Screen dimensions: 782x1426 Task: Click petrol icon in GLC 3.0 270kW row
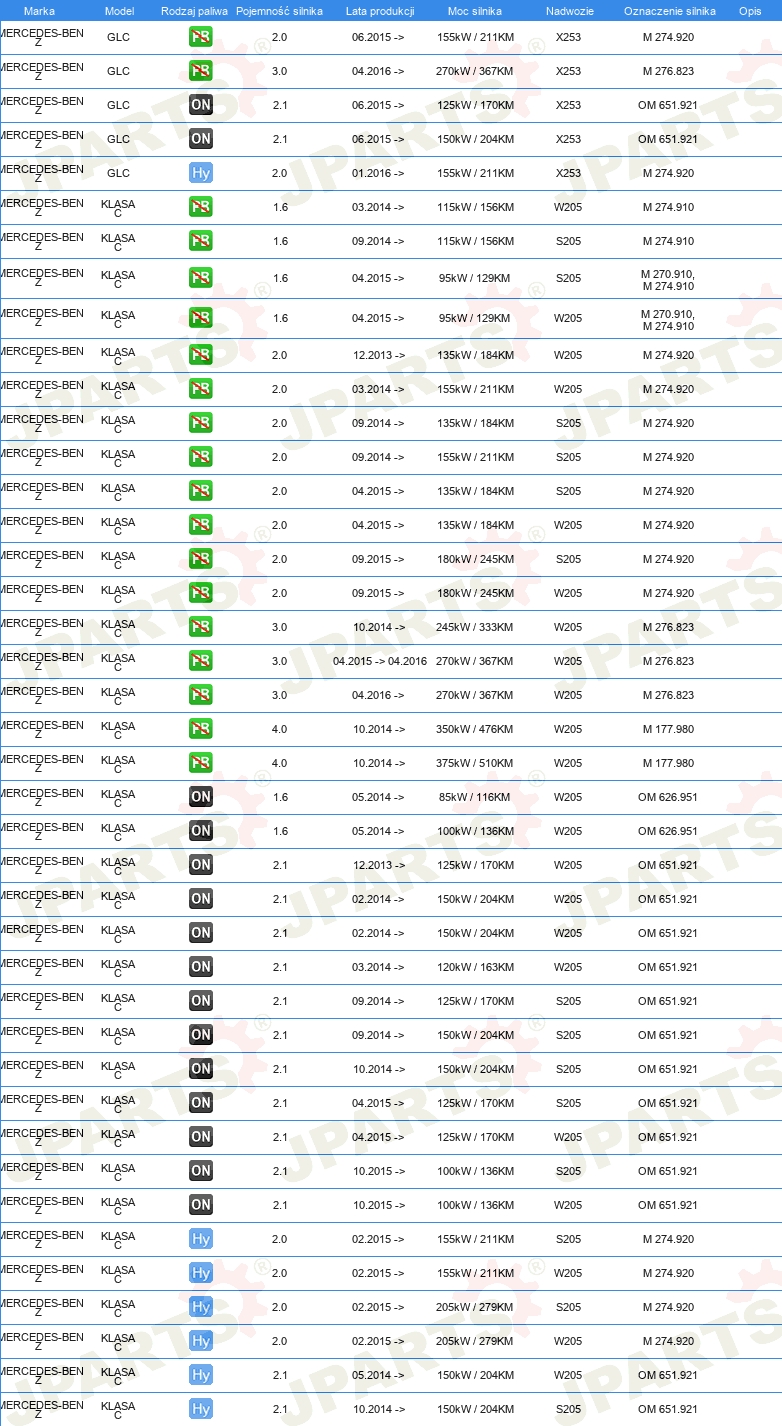pos(201,72)
